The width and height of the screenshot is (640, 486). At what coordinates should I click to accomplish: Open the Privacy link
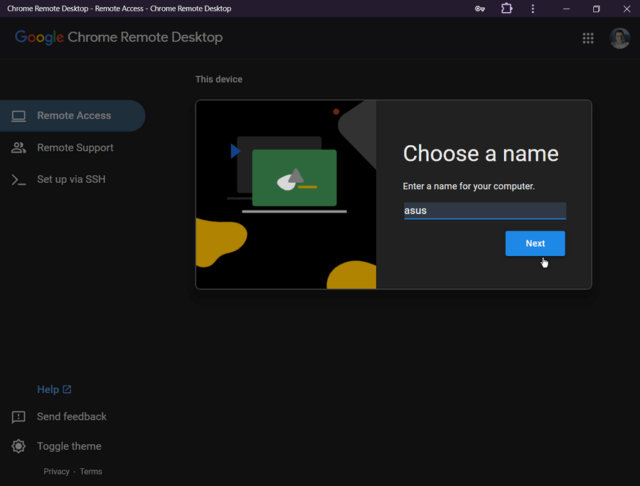[56, 472]
